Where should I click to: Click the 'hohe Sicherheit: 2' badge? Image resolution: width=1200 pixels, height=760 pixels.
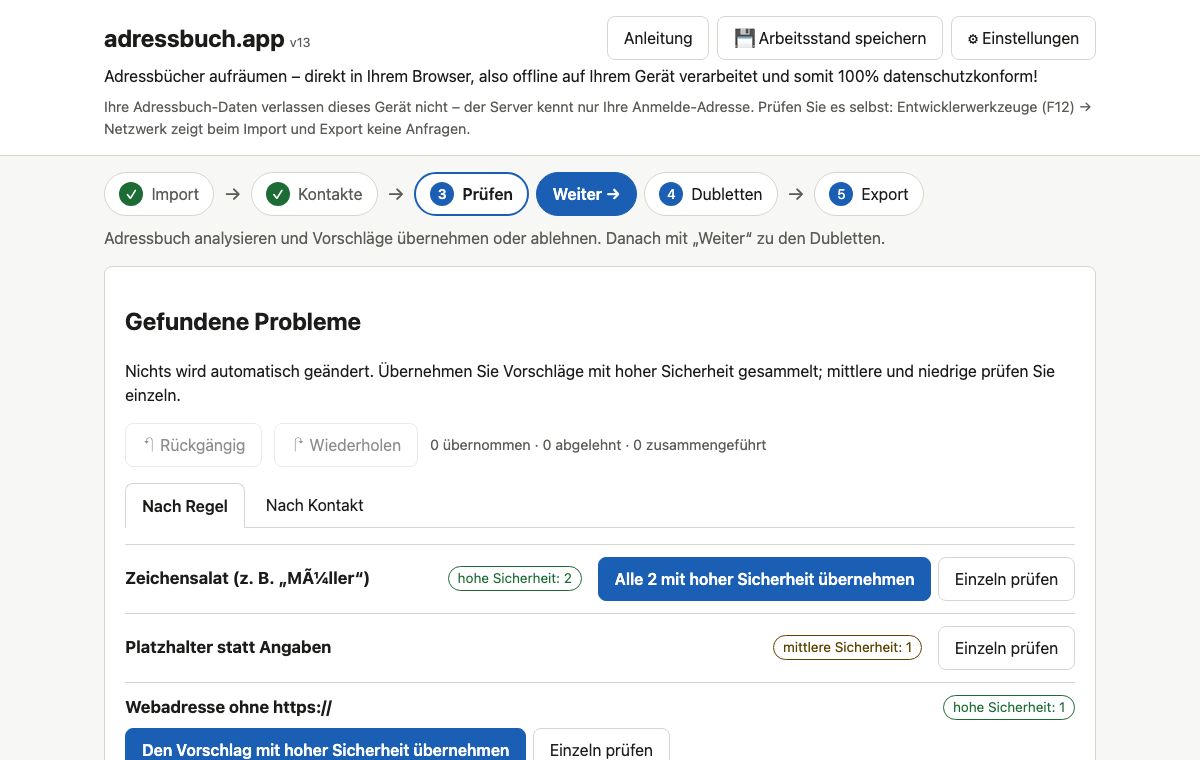click(x=515, y=578)
